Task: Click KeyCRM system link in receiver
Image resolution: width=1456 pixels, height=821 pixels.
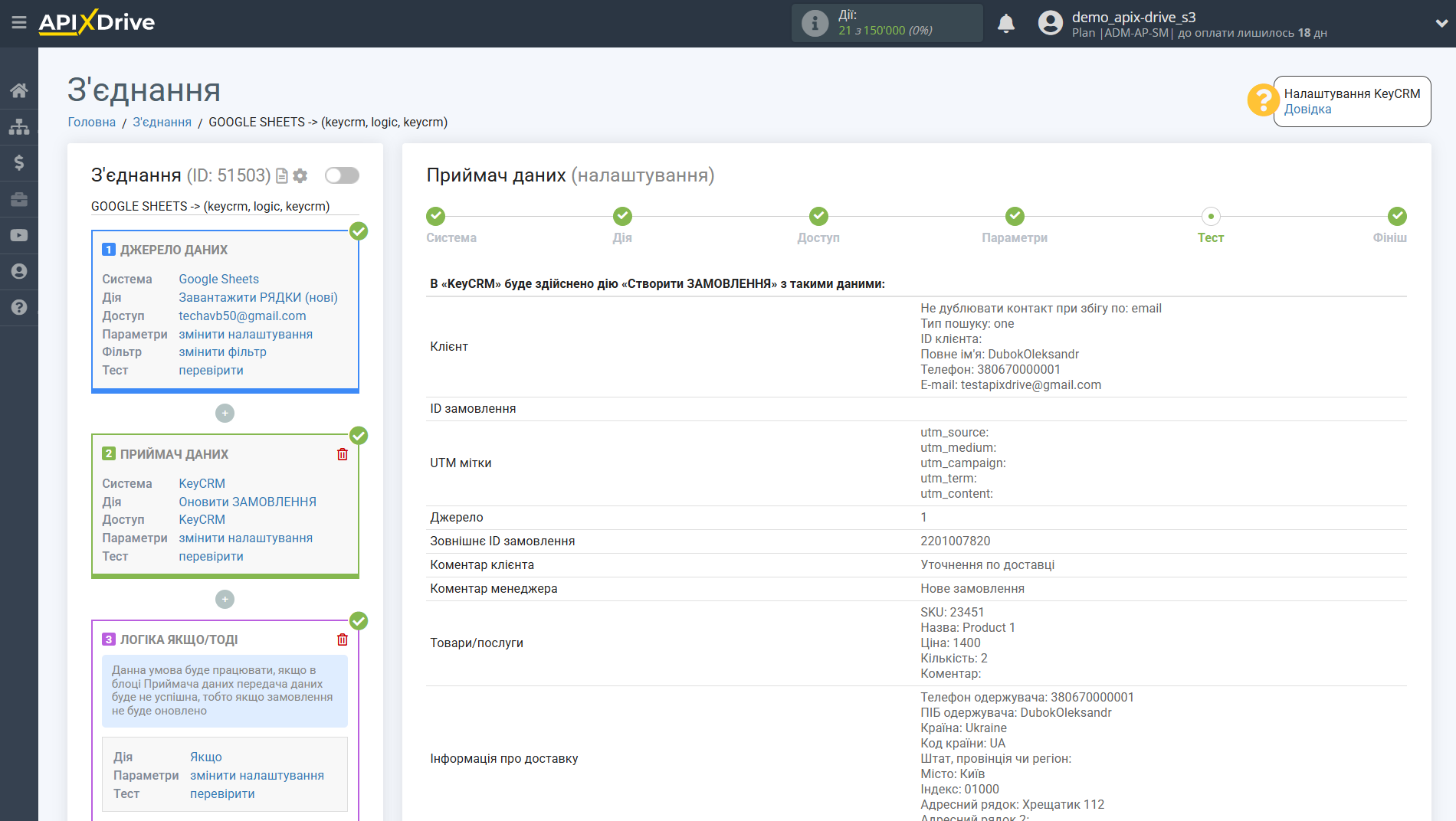Action: (x=202, y=483)
